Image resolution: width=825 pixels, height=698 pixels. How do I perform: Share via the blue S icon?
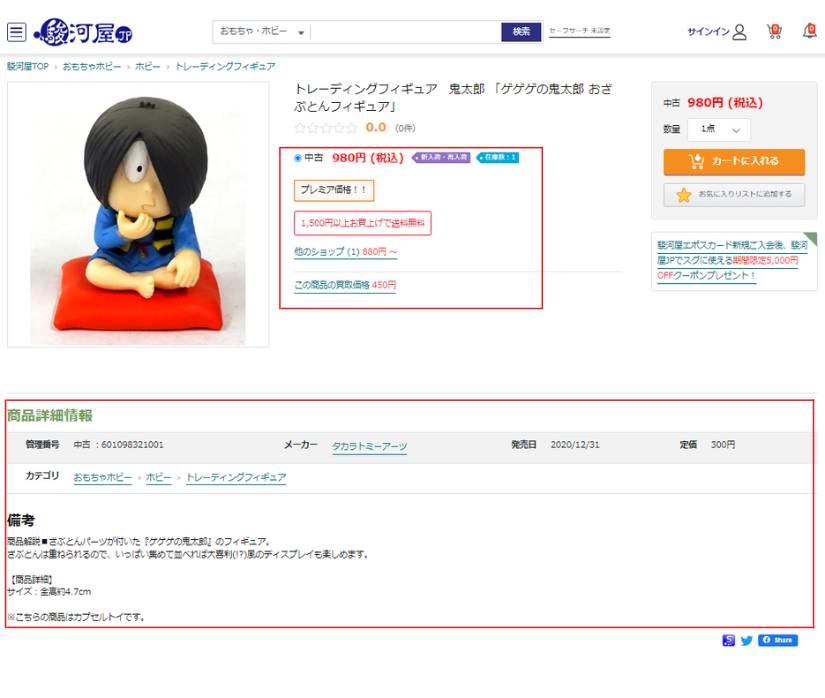[728, 640]
